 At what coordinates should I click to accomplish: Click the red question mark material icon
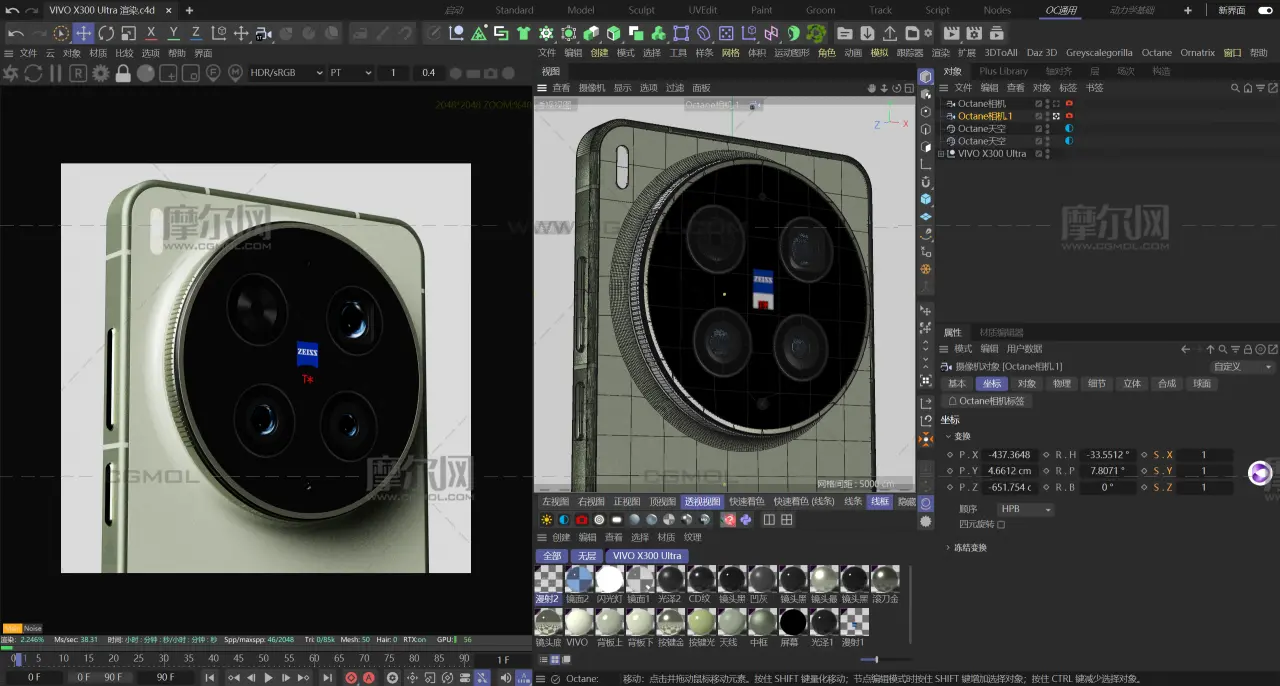point(728,520)
